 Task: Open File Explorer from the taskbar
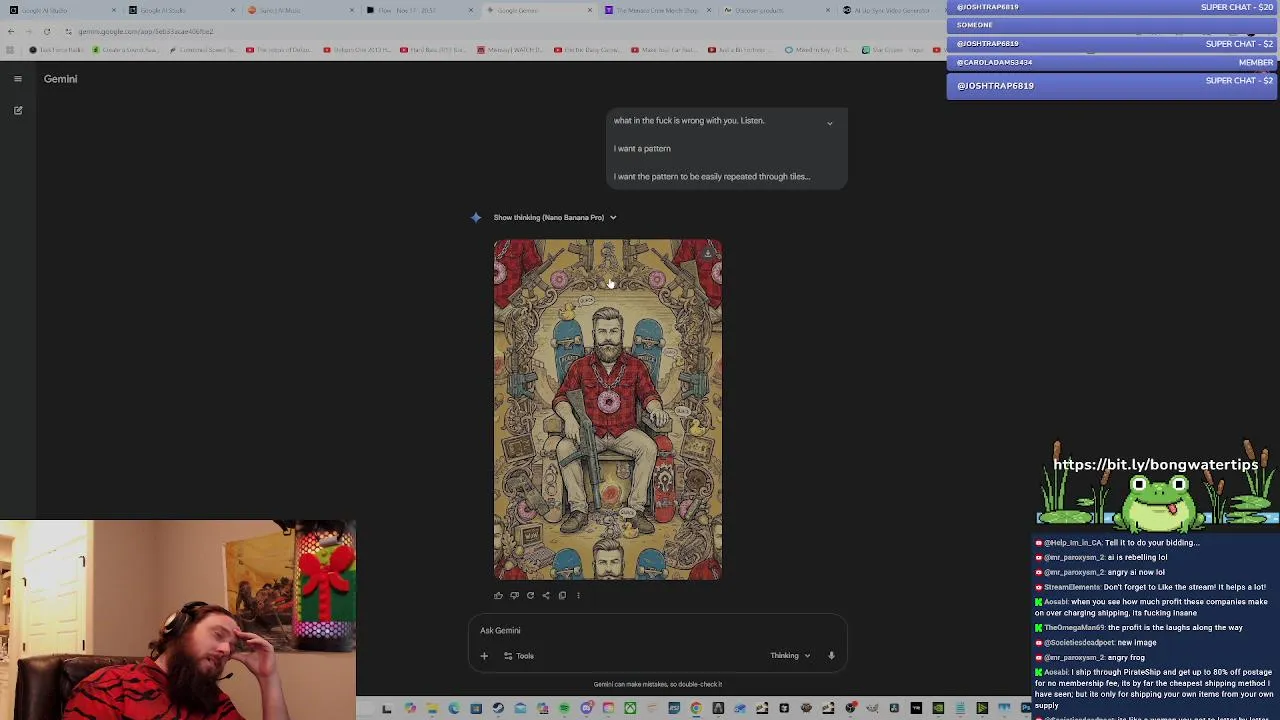pyautogui.click(x=432, y=709)
